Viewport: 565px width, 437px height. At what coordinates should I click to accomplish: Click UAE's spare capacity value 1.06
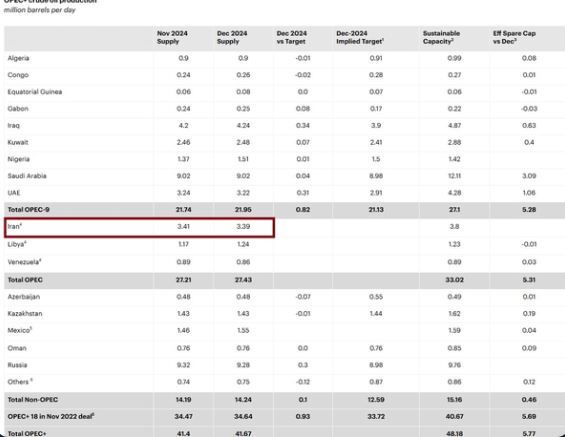click(529, 193)
